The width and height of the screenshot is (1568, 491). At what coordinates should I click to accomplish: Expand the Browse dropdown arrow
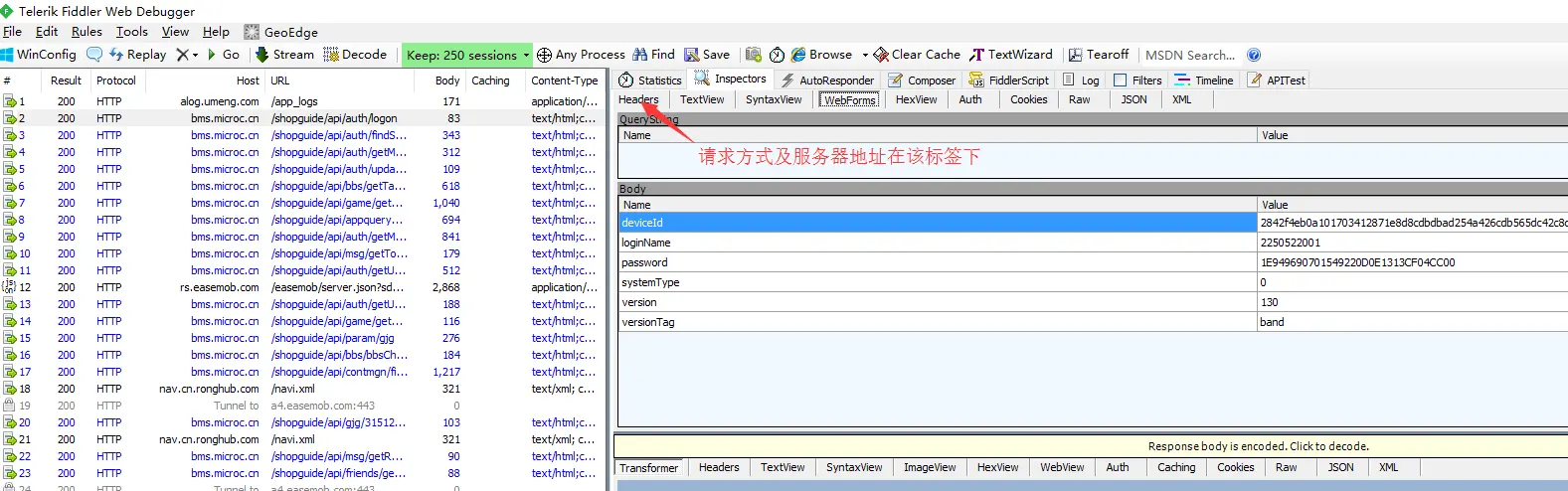[865, 55]
